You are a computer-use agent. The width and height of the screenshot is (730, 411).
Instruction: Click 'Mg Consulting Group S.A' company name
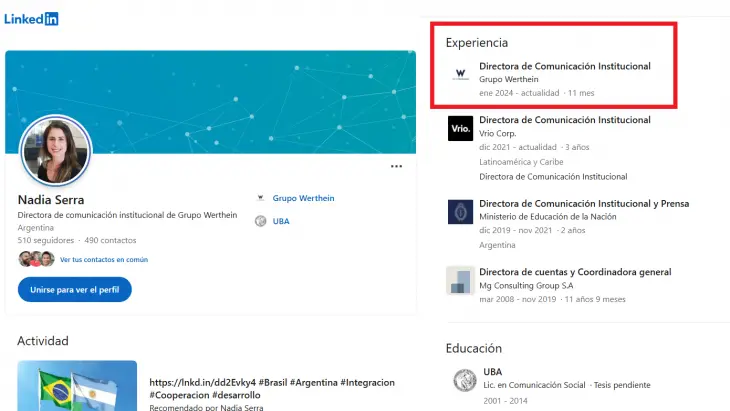(x=526, y=285)
